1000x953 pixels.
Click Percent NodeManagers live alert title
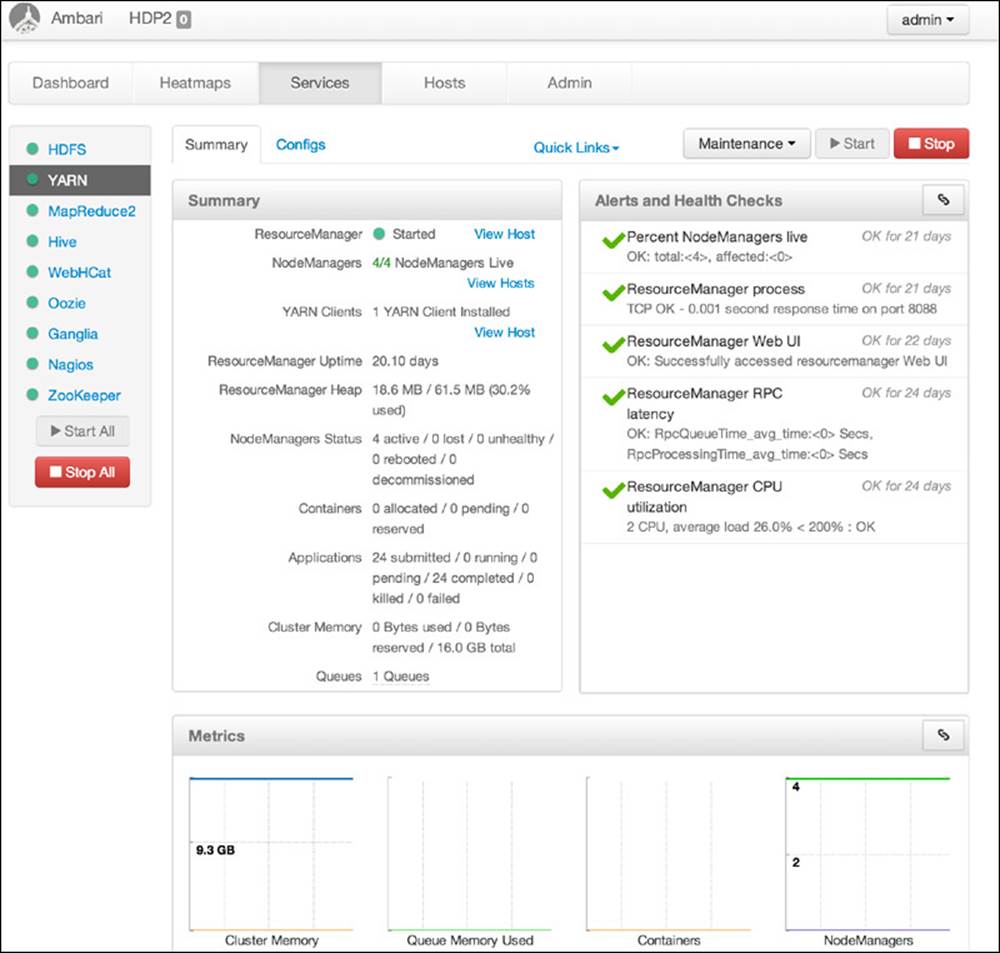[x=717, y=237]
